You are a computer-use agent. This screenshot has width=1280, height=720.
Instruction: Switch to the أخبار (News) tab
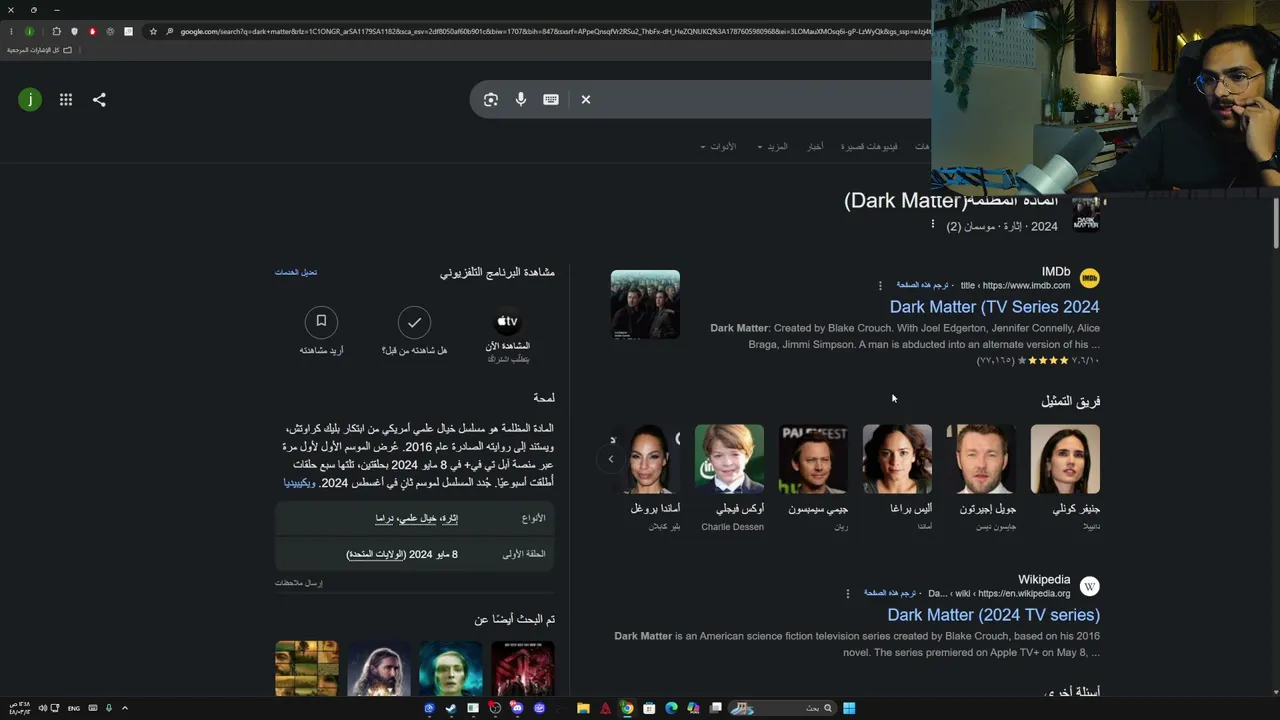coord(816,147)
